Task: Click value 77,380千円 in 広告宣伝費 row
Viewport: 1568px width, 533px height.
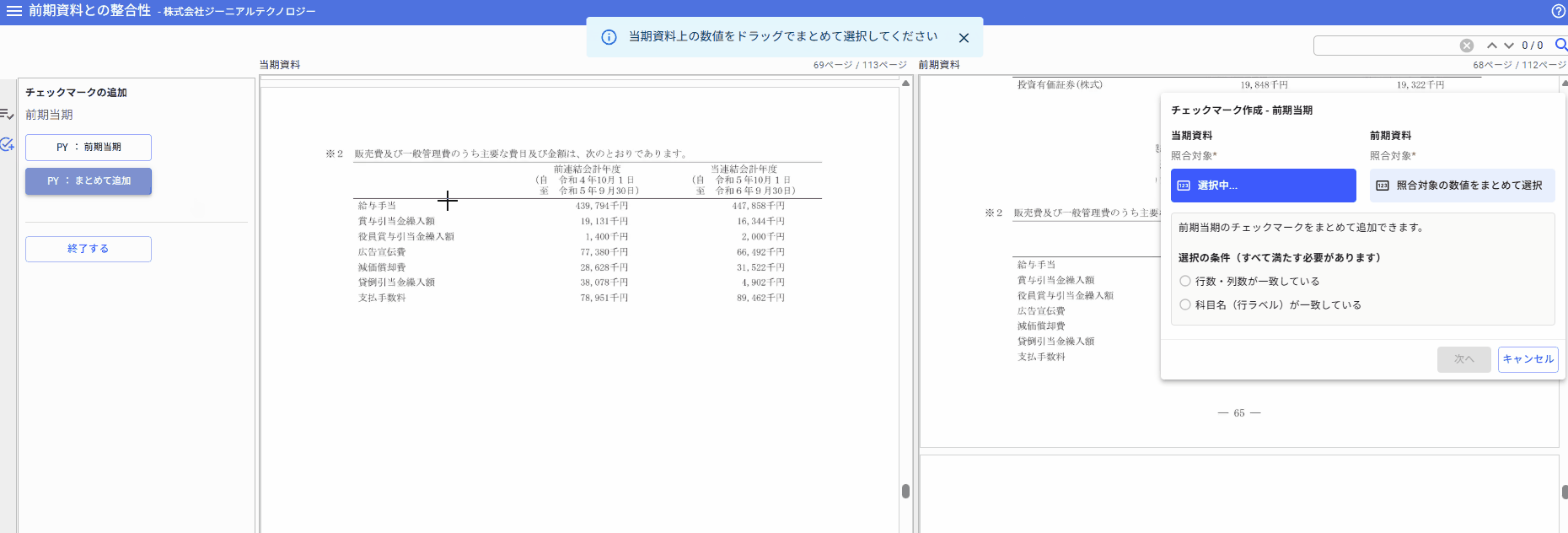Action: pyautogui.click(x=604, y=251)
